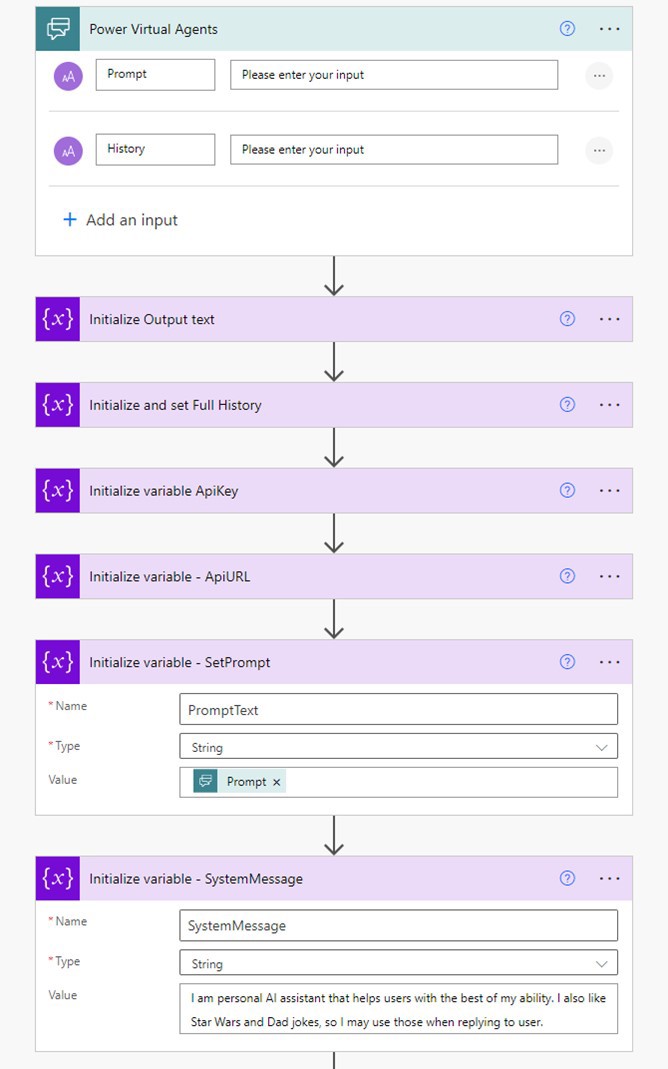Click variable icon of Initialize variable ApiKey
The width and height of the screenshot is (668, 1069).
point(57,491)
